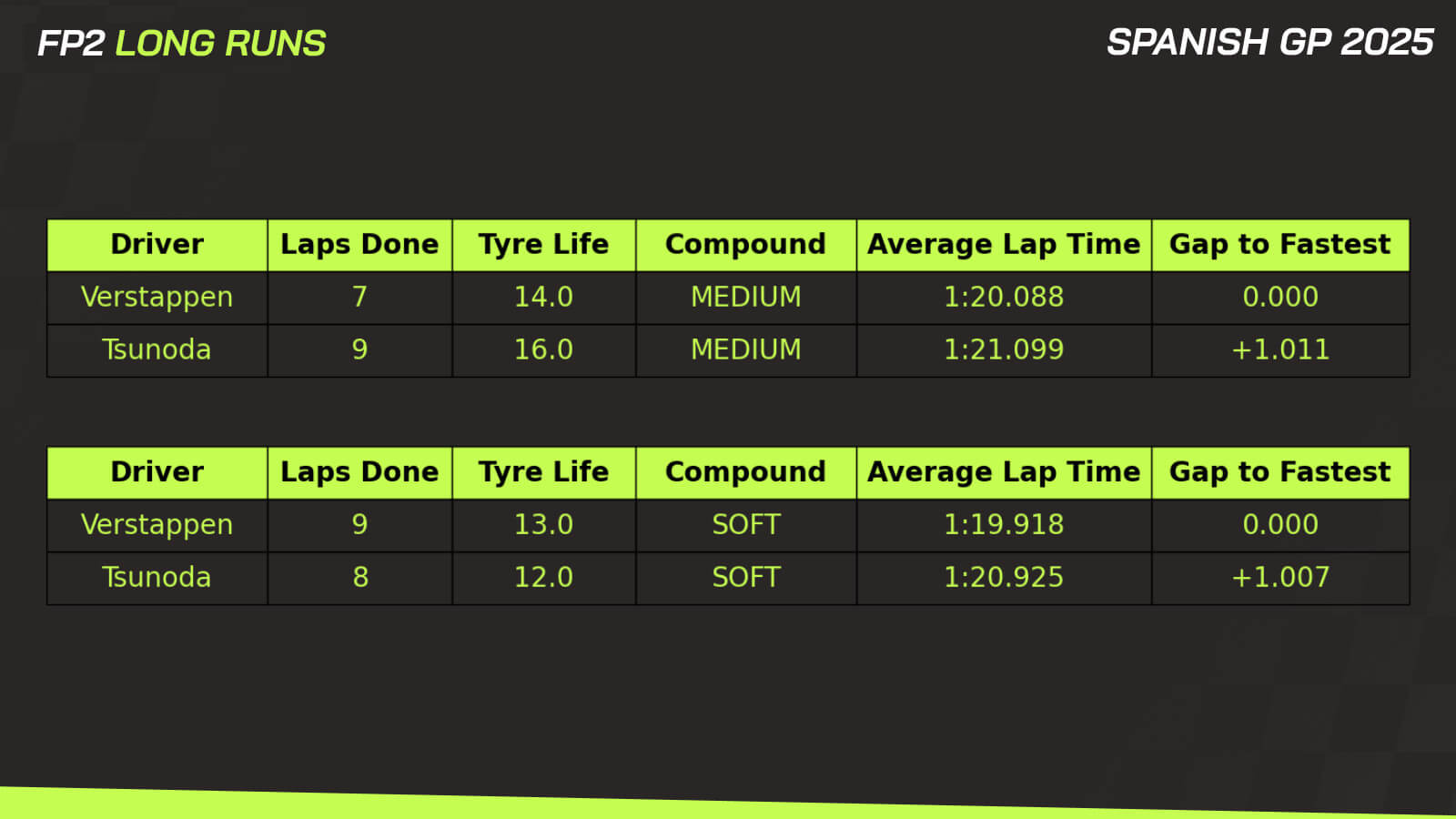Select Tsunoda in the MEDIUM table

pos(157,350)
